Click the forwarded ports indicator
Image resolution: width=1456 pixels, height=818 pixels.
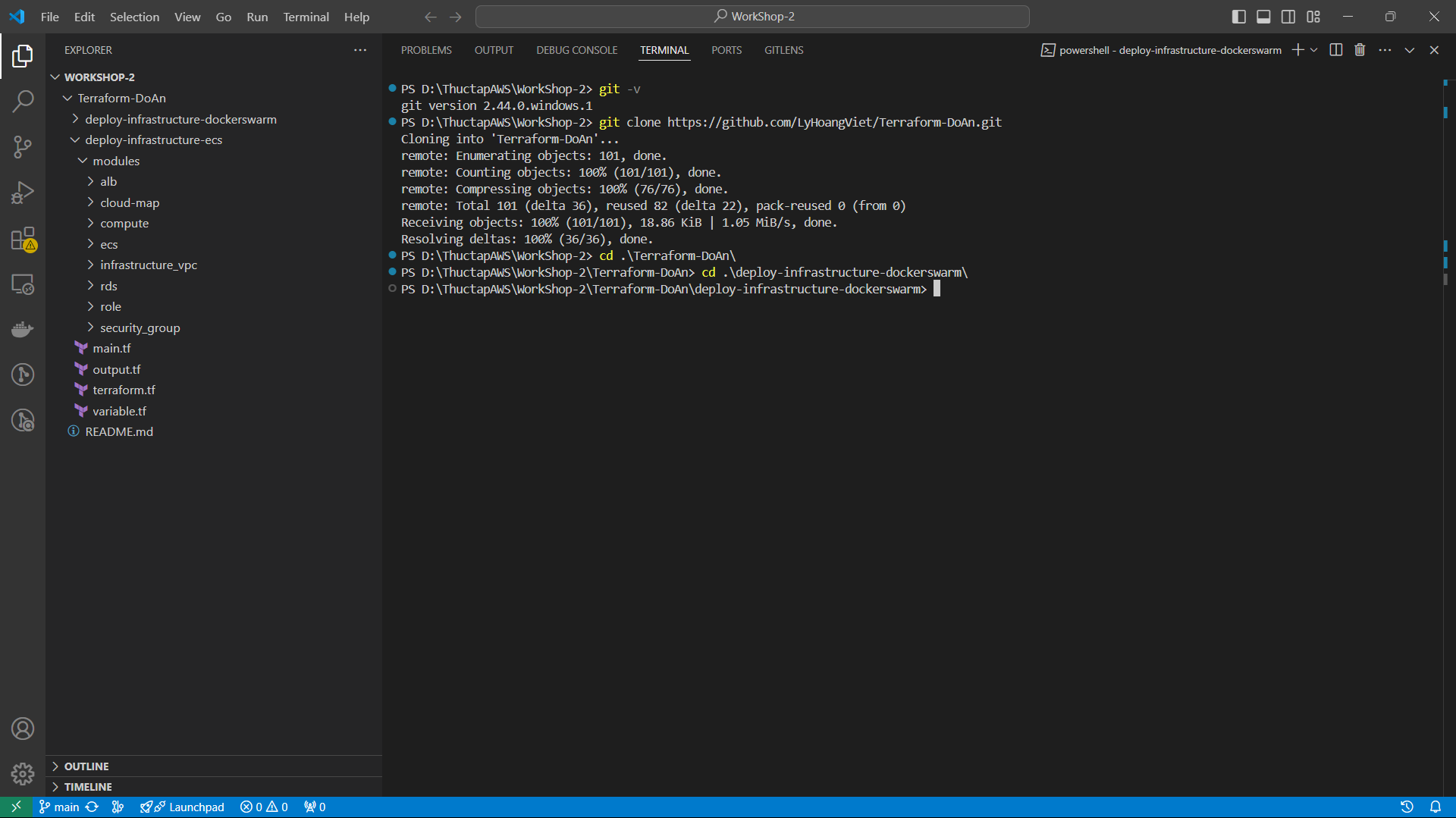click(315, 807)
